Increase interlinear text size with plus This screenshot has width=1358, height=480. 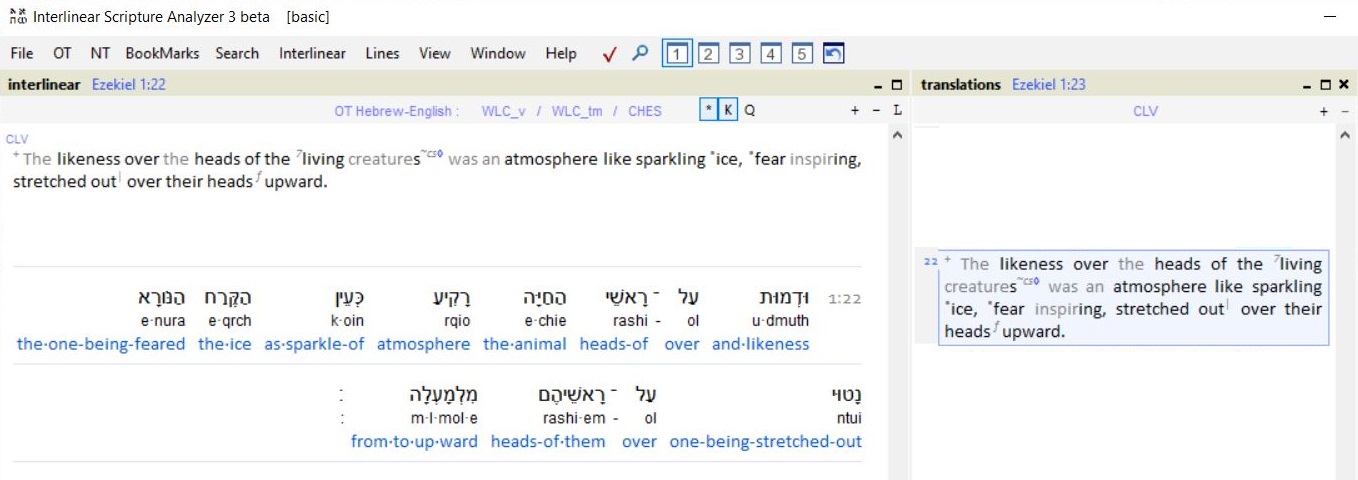click(855, 111)
